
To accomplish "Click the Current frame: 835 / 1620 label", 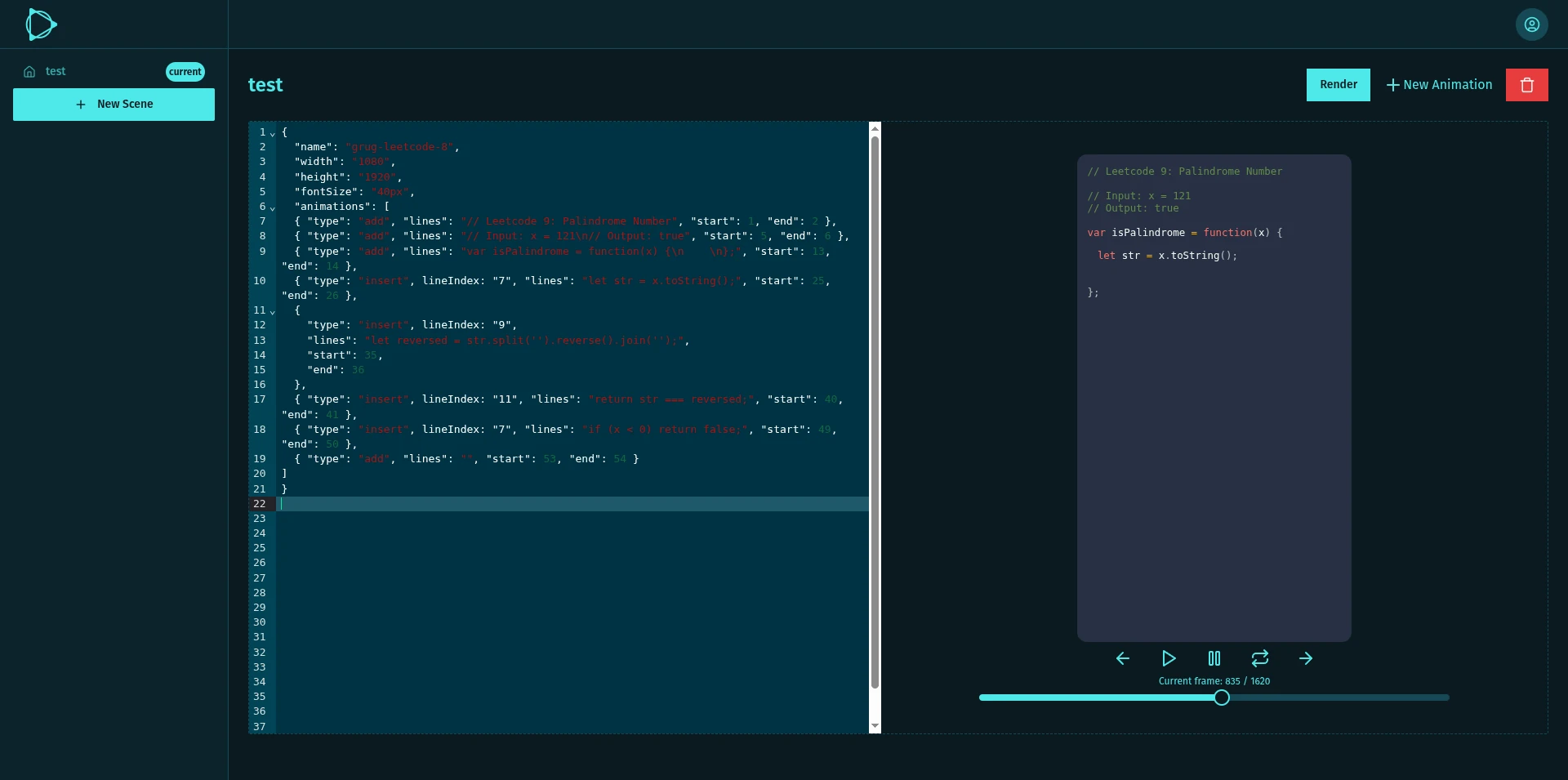I will (x=1214, y=681).
